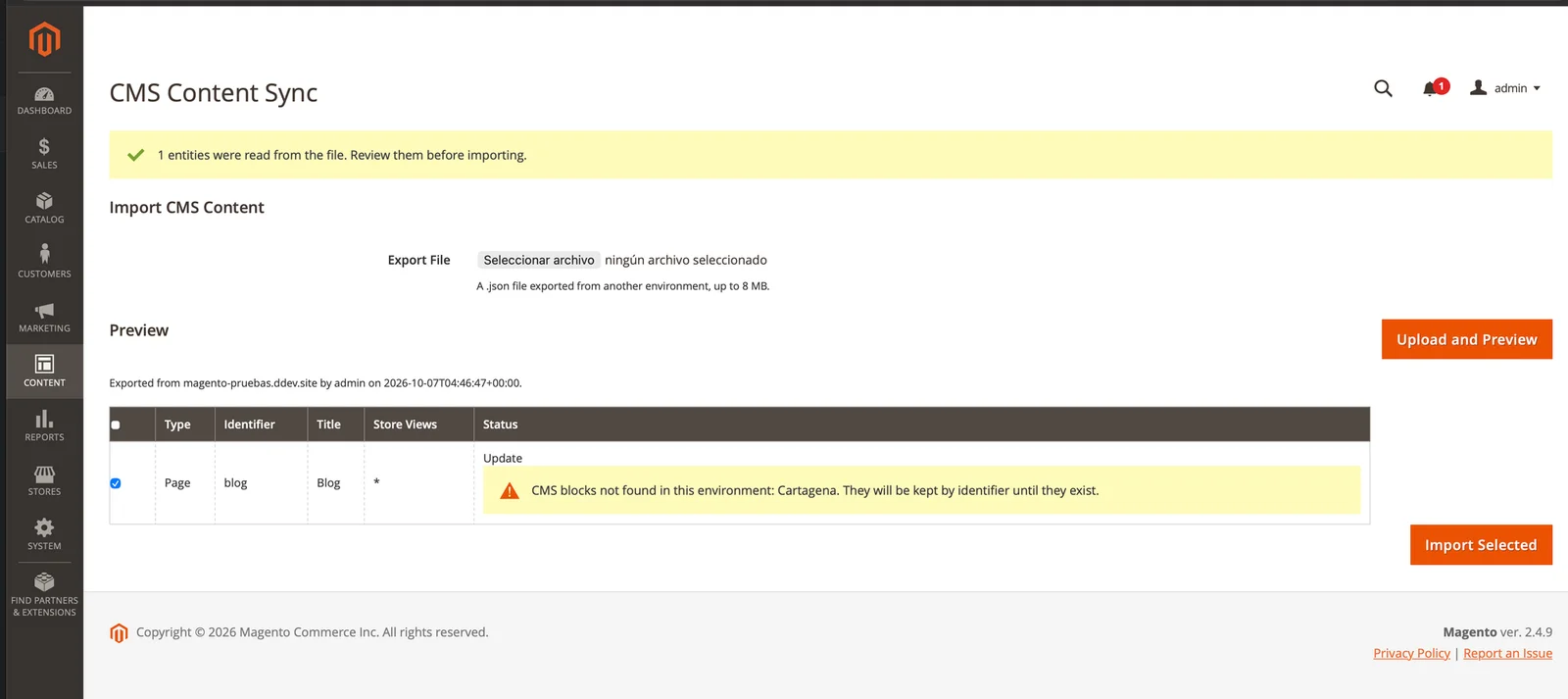Image resolution: width=1568 pixels, height=699 pixels.
Task: Open the admin account dropdown
Action: click(x=1505, y=88)
